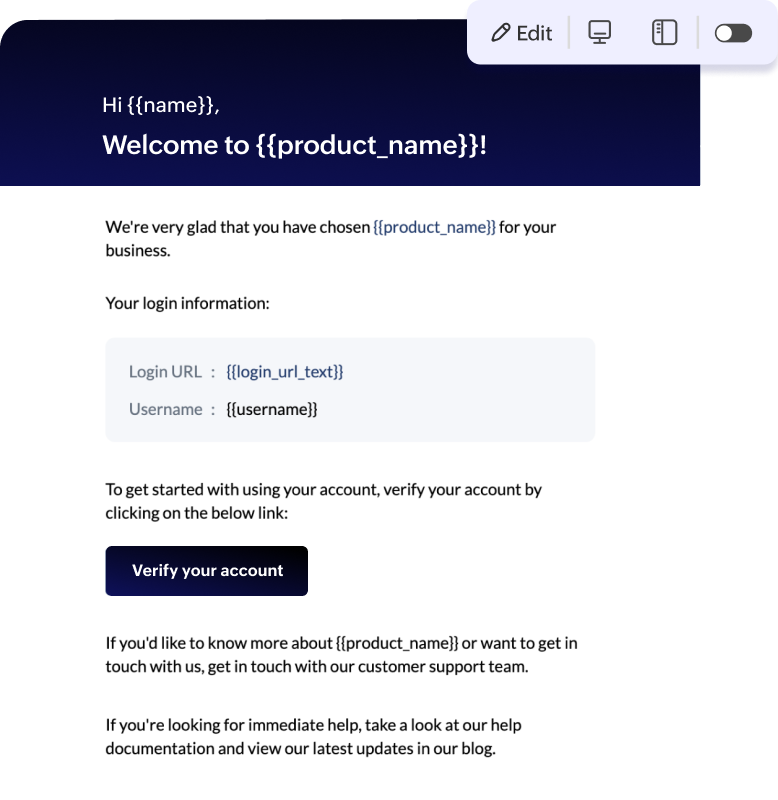Screen dimensions: 778x800
Task: Select the Your login information text
Action: (x=187, y=302)
